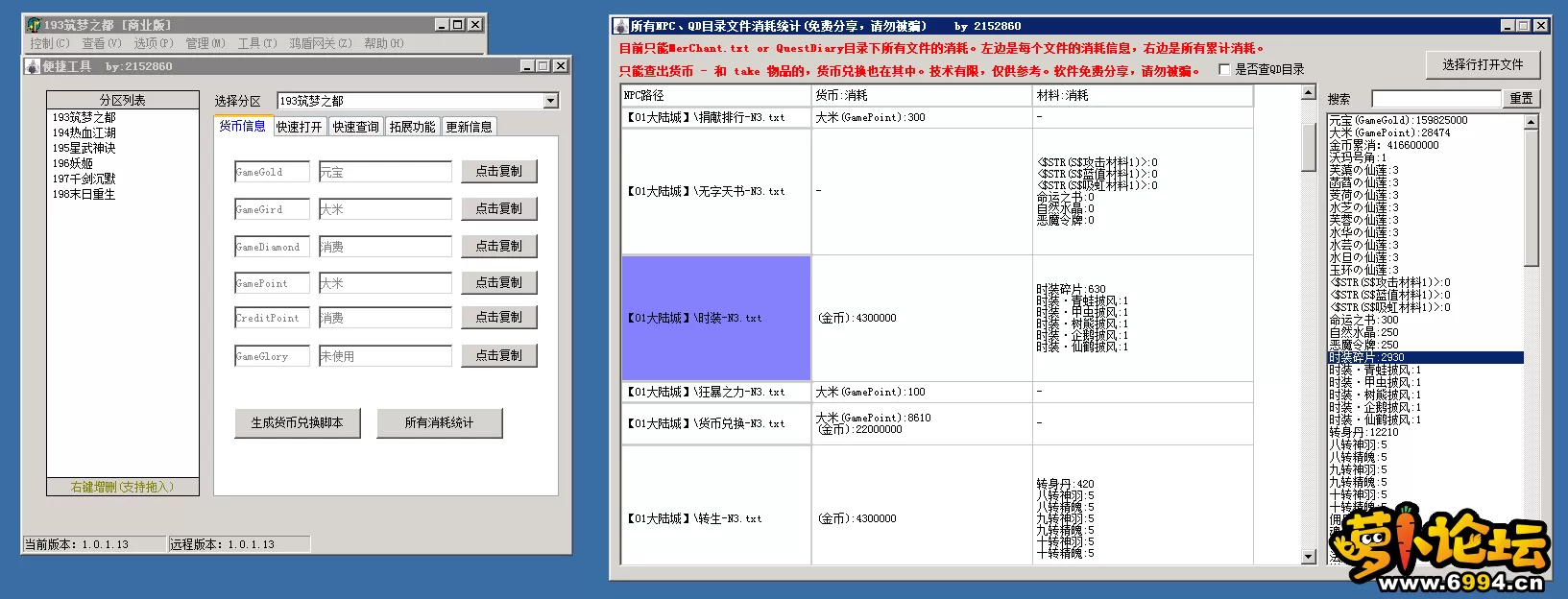This screenshot has height=599, width=1568.
Task: Select 193筑梦之都 in the 分区列表 list
Action: [123, 117]
